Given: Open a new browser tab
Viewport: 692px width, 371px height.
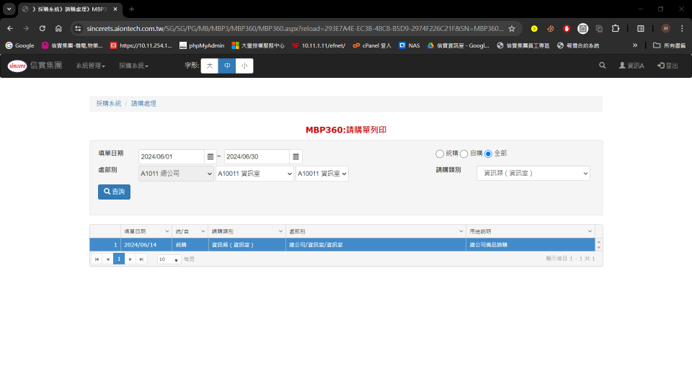Looking at the screenshot, I should point(132,9).
